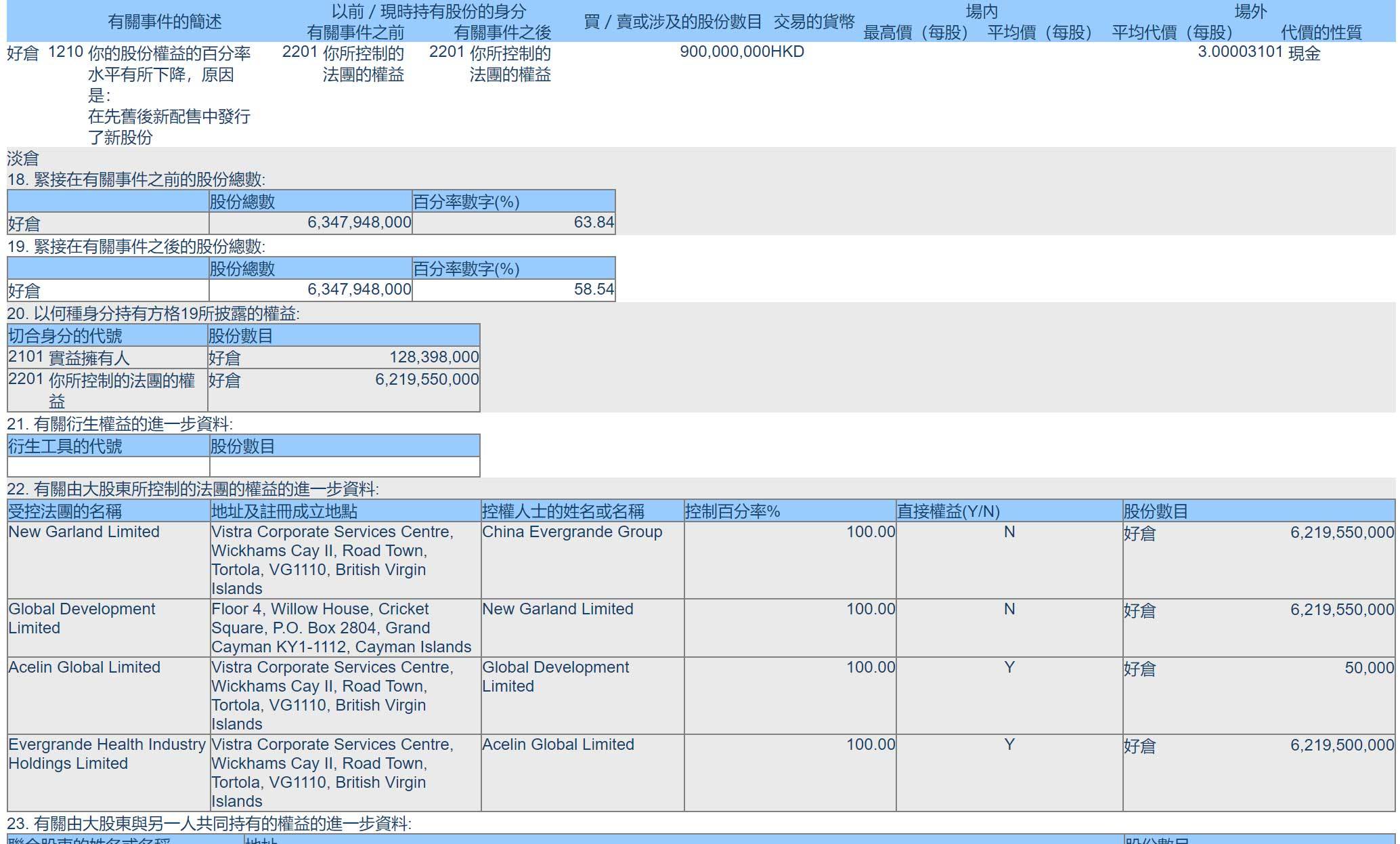
Task: Click section 18 heading about total shares before
Action: click(x=136, y=180)
